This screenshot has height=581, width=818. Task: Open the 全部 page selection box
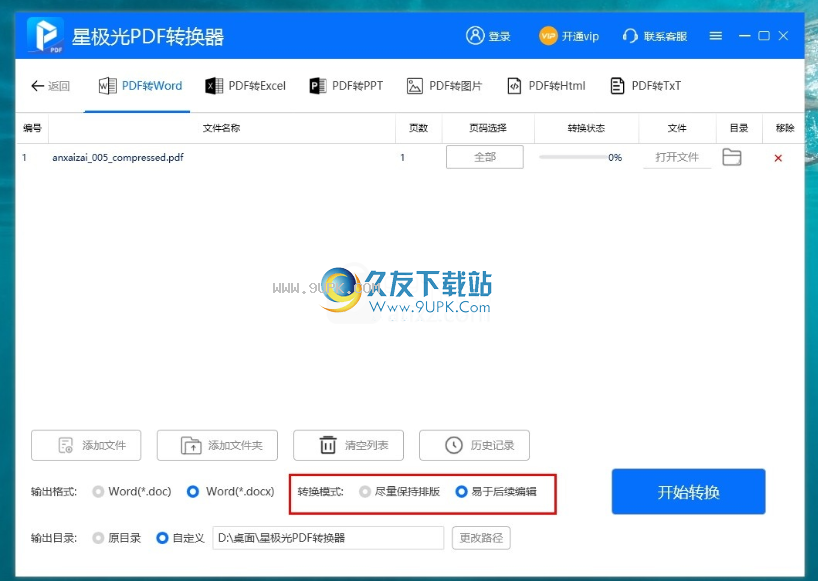(485, 157)
